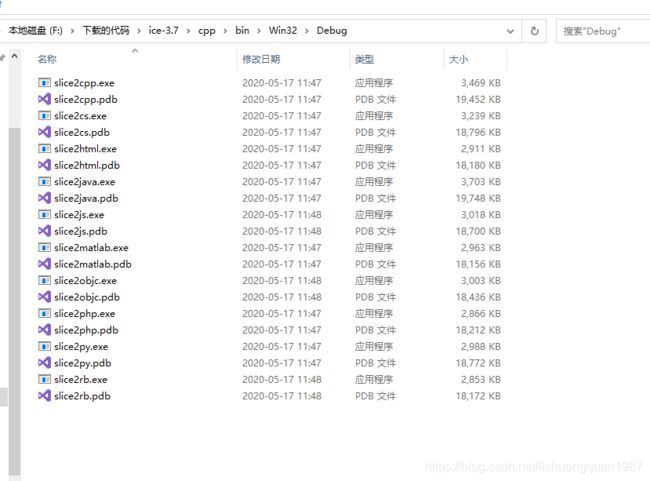Navigate to 本地磁盘 (F:) in breadcrumb
This screenshot has width=650, height=481.
coord(36,31)
